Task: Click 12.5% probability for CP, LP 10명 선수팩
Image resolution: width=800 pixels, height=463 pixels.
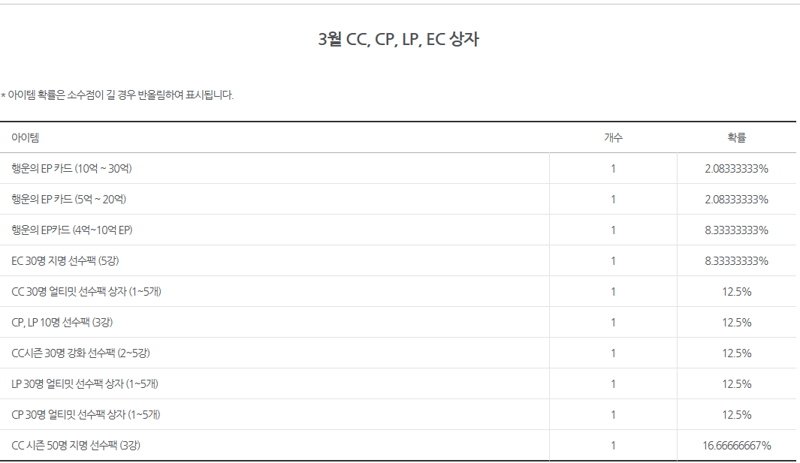Action: [737, 322]
